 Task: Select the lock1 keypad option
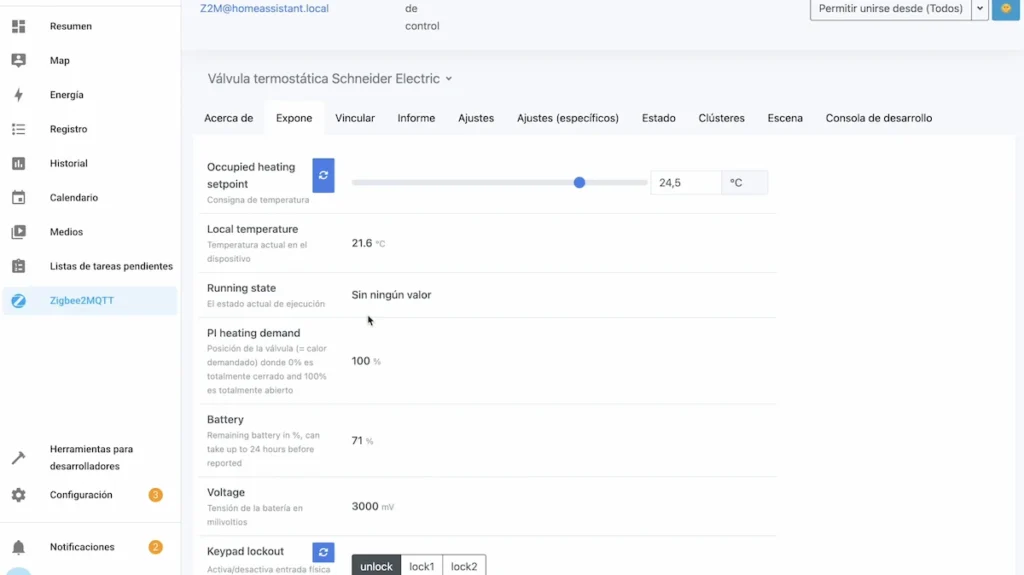(x=421, y=566)
